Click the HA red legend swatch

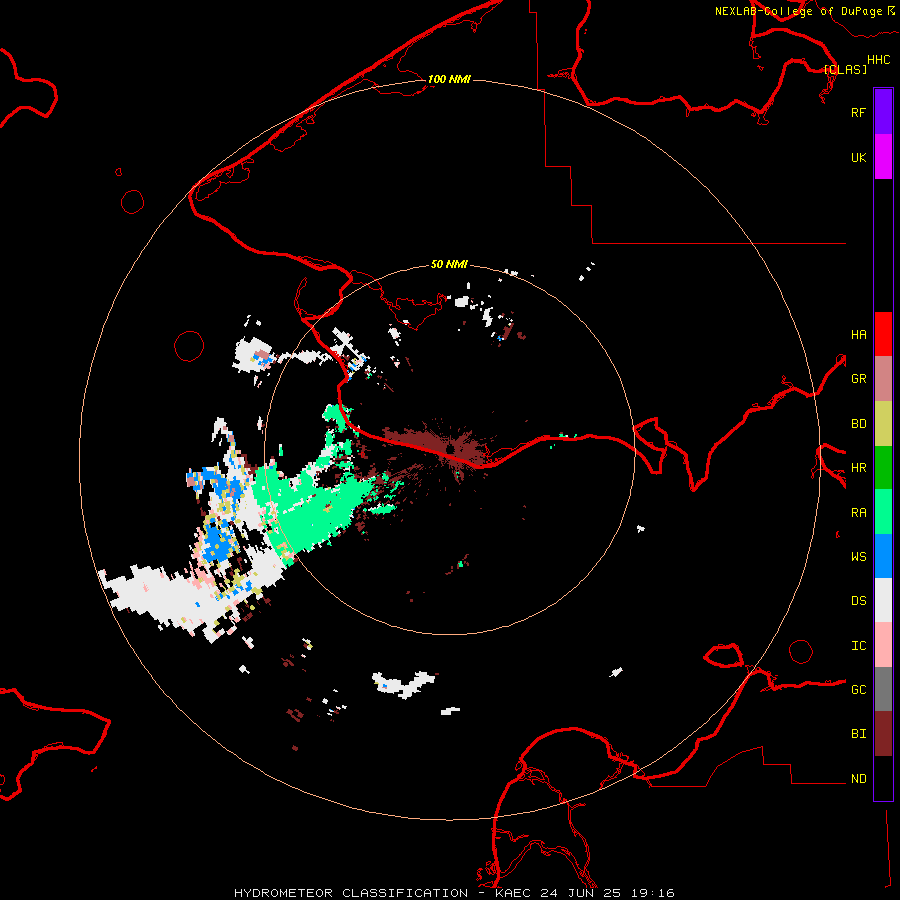(x=883, y=334)
